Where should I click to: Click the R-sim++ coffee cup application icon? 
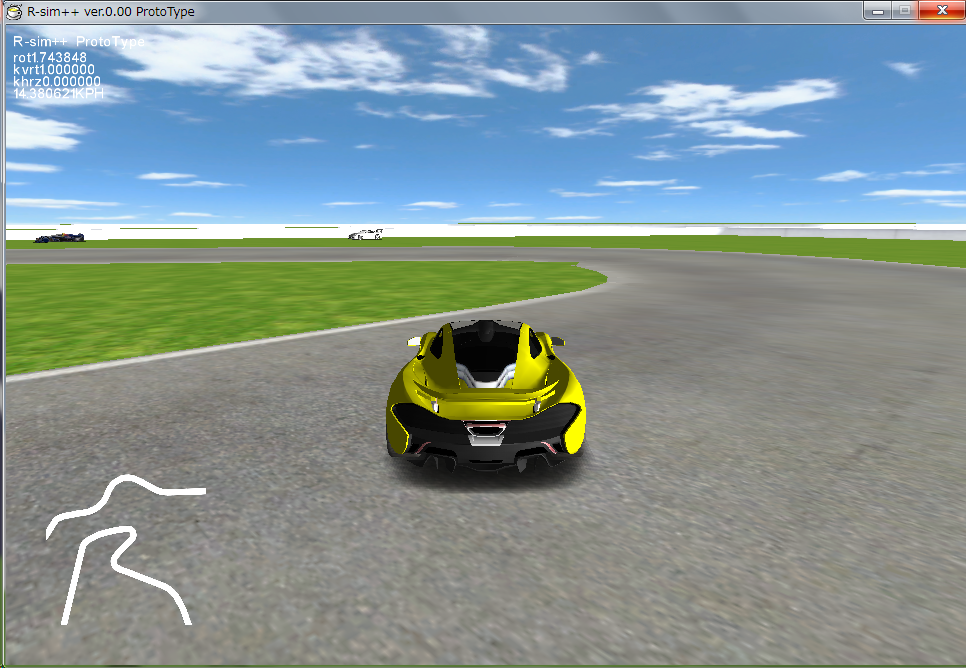pyautogui.click(x=12, y=11)
